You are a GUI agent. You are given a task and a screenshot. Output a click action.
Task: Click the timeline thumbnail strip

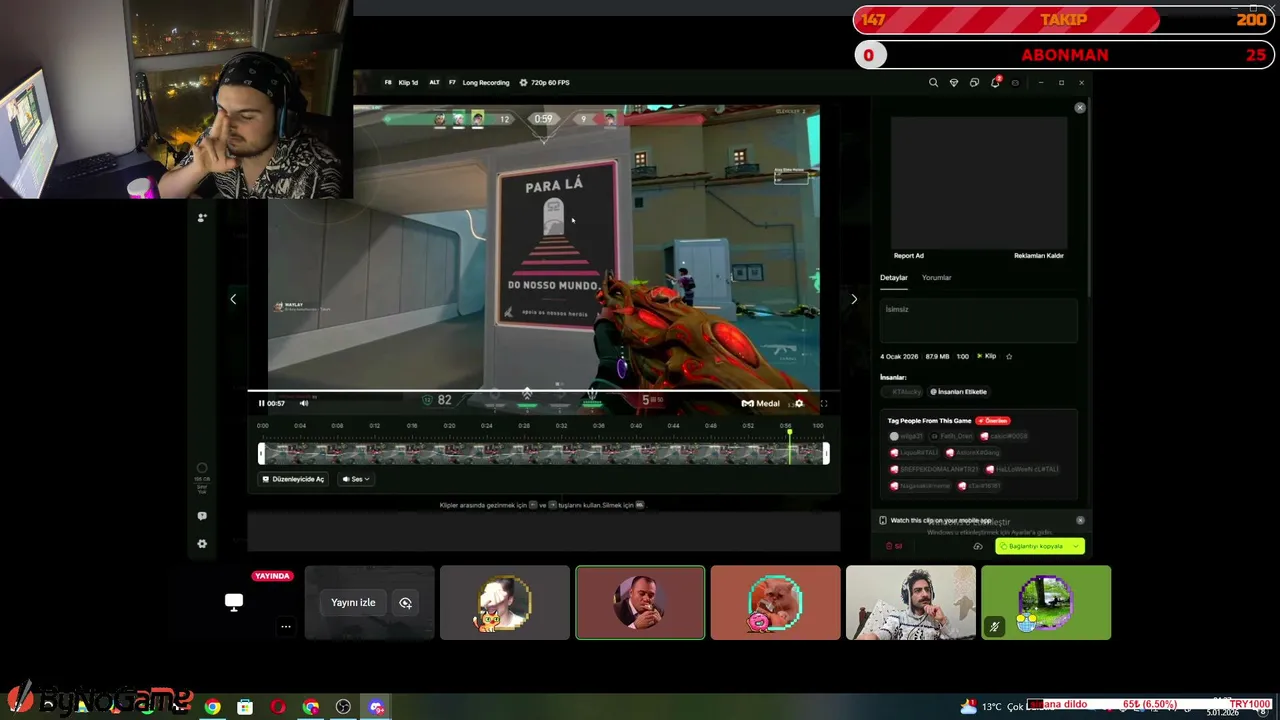click(x=543, y=454)
